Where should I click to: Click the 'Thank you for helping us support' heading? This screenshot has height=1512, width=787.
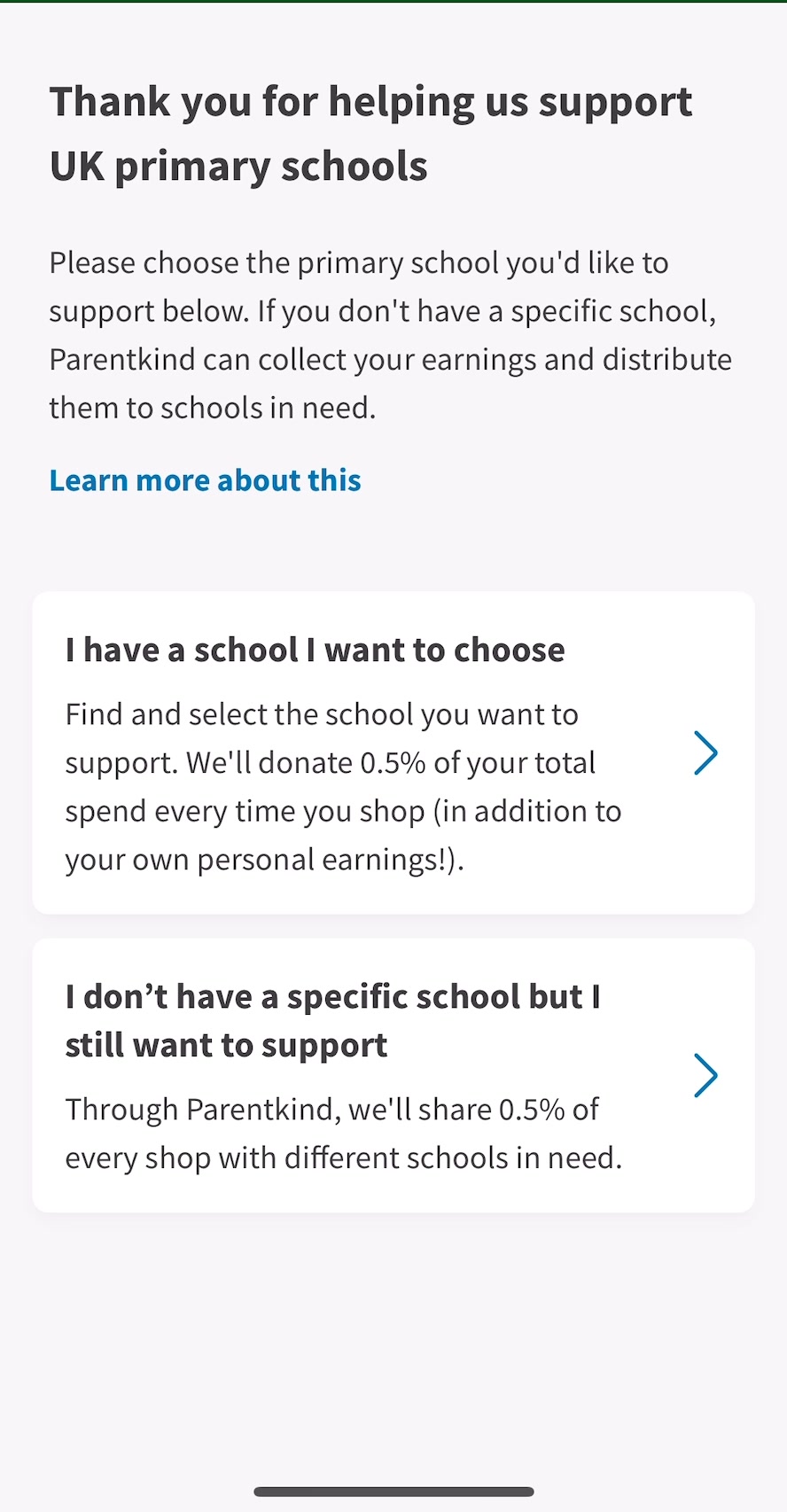click(x=370, y=102)
